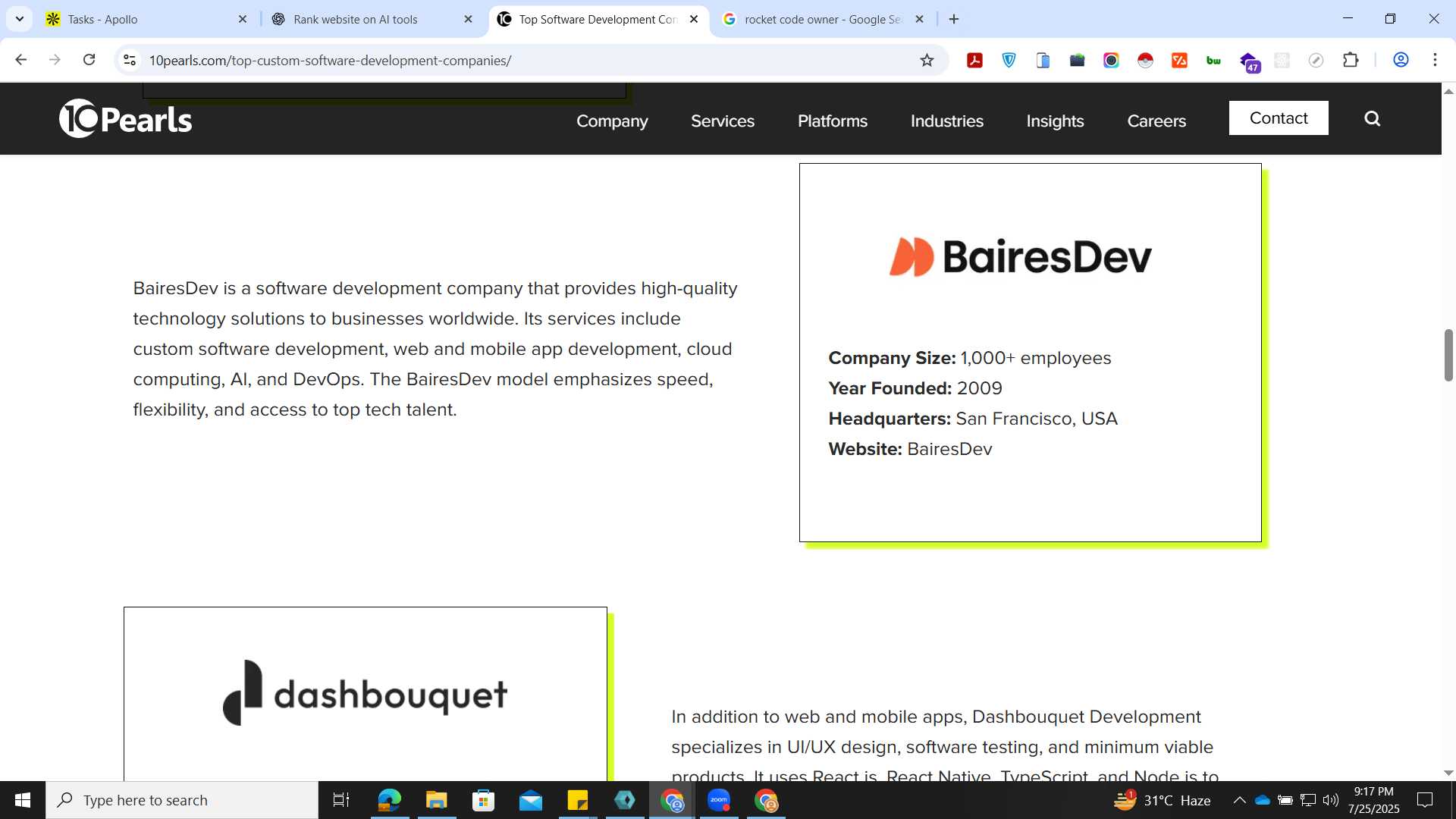The height and width of the screenshot is (819, 1456).
Task: Click the page vertical scrollbar thumb
Action: 1448,355
